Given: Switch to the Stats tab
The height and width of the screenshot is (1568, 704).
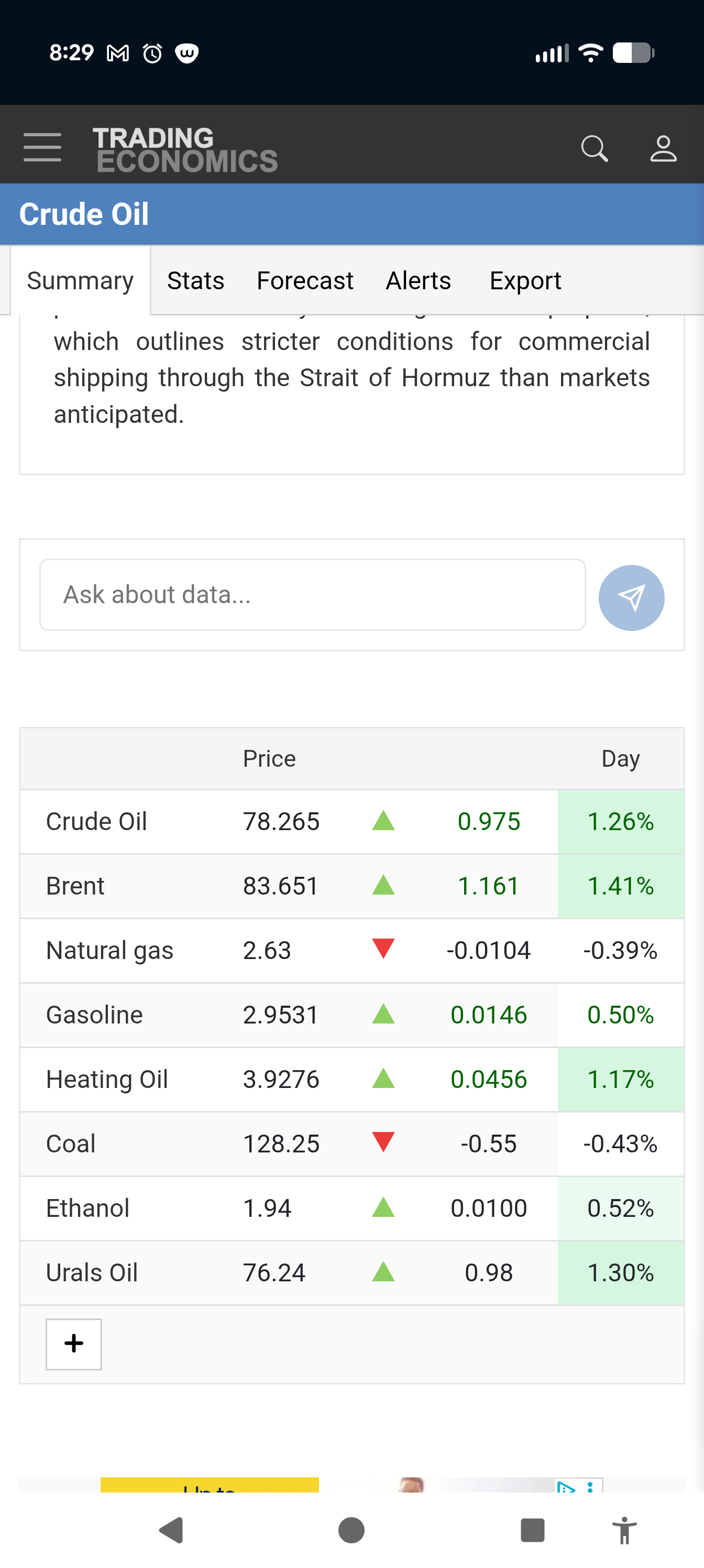Looking at the screenshot, I should [195, 280].
